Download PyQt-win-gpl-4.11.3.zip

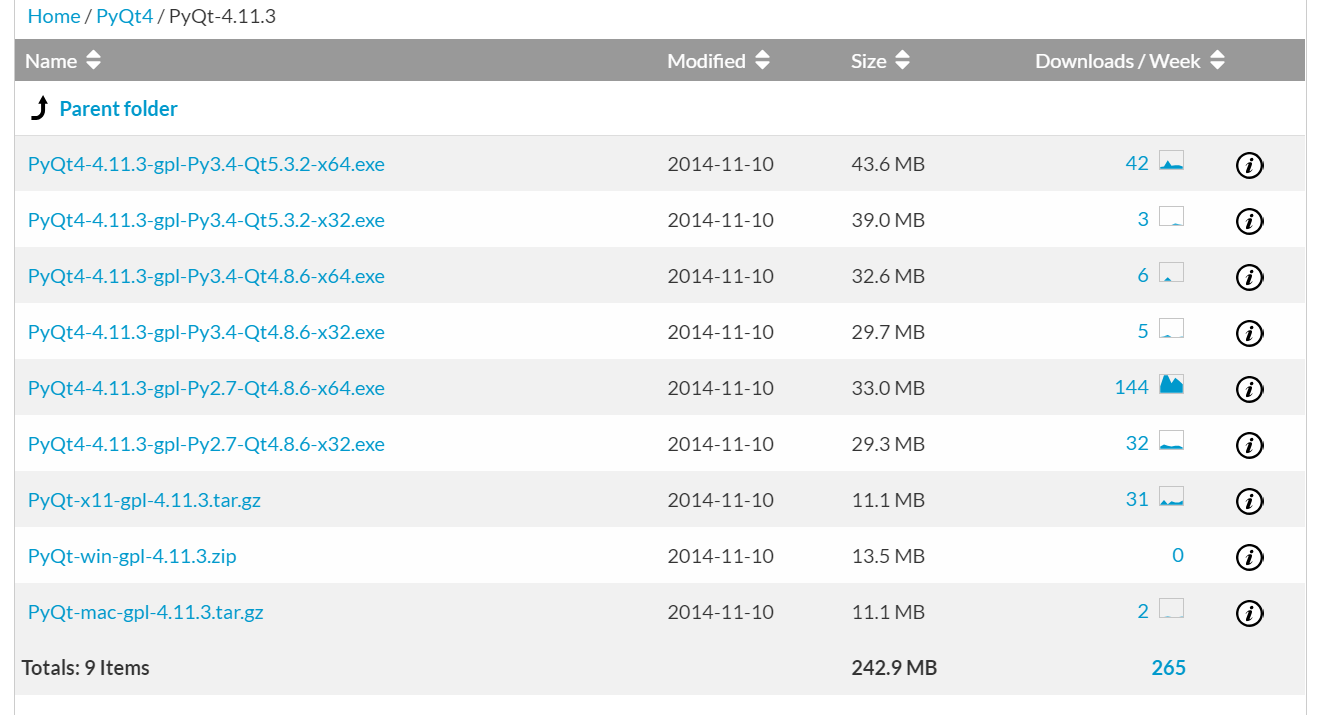(x=132, y=556)
